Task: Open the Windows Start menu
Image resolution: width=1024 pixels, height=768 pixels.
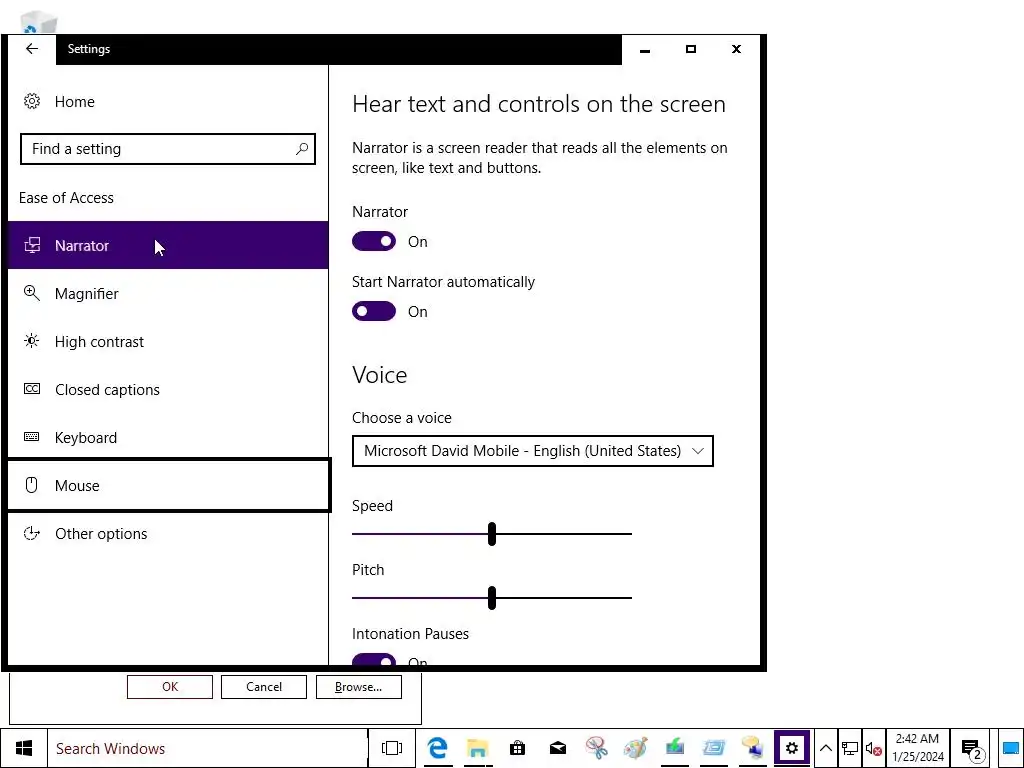Action: (24, 748)
